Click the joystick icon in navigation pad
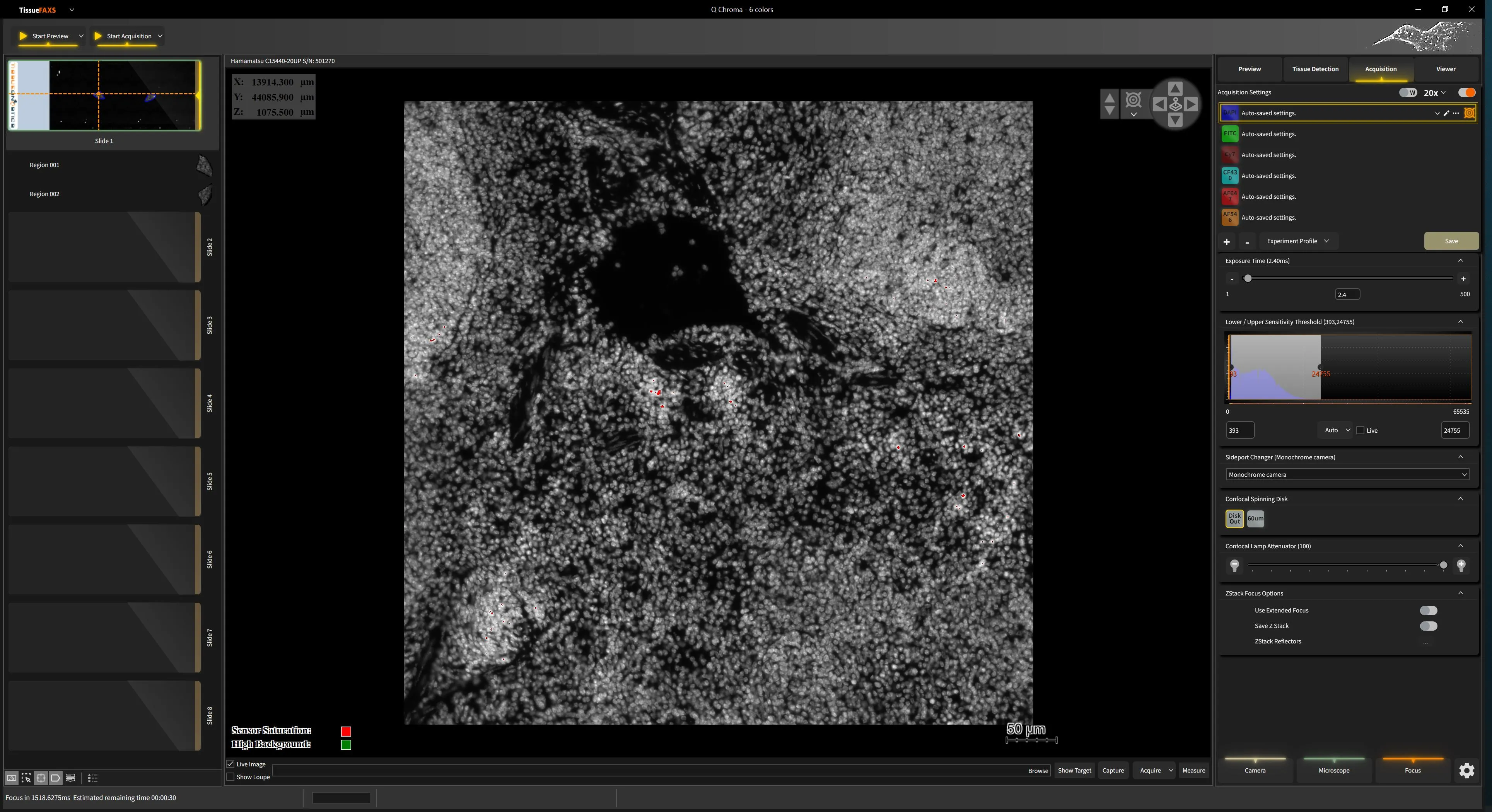Image resolution: width=1492 pixels, height=812 pixels. tap(1175, 104)
